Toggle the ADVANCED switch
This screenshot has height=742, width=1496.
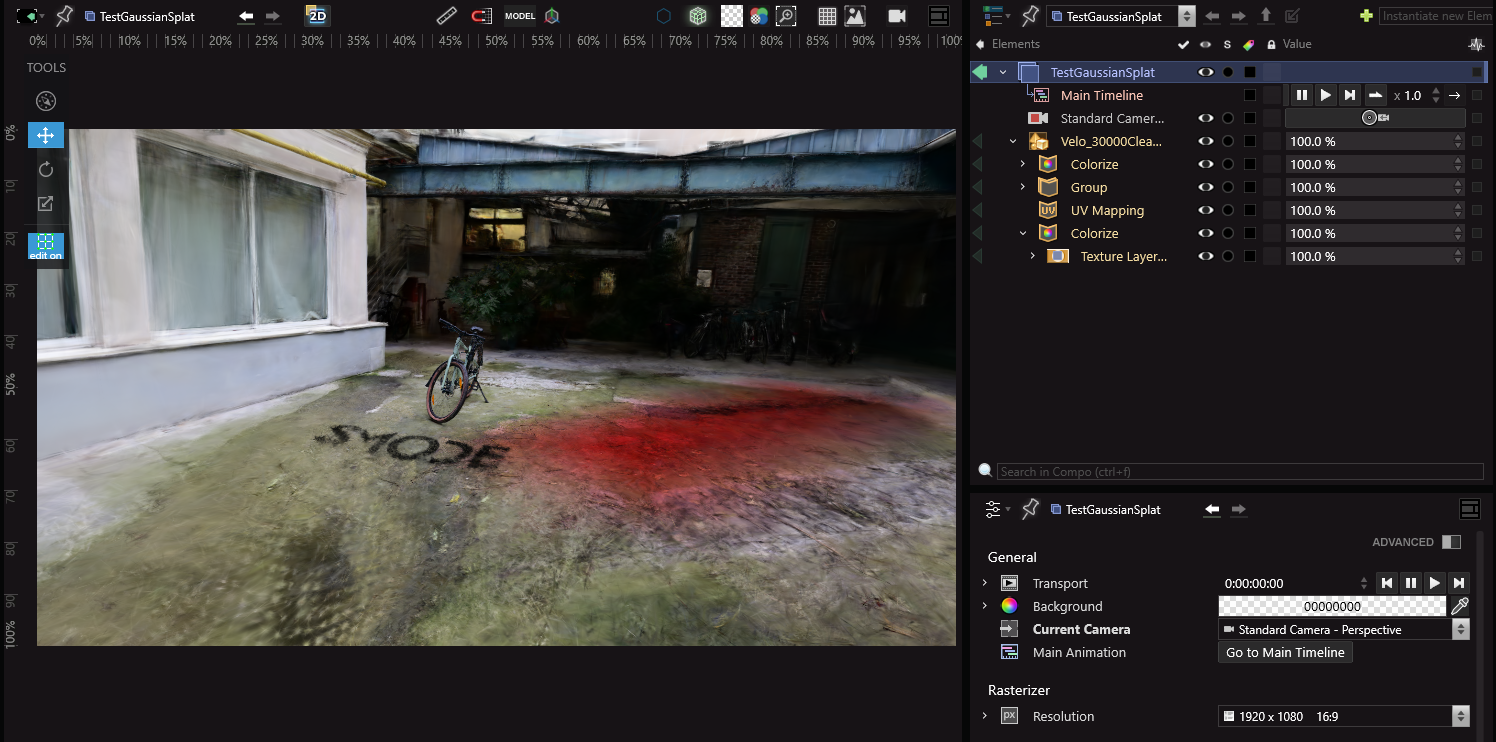[x=1451, y=542]
